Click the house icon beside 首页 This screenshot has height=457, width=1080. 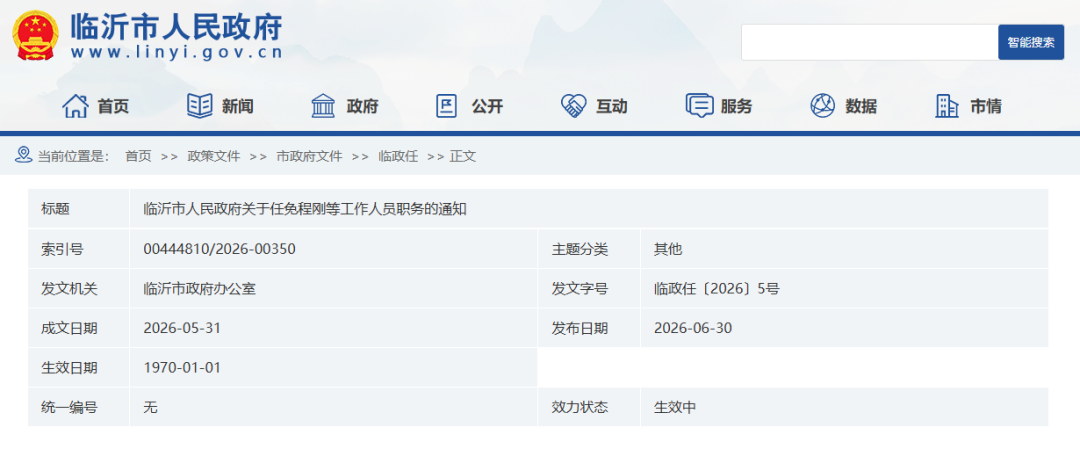point(75,106)
